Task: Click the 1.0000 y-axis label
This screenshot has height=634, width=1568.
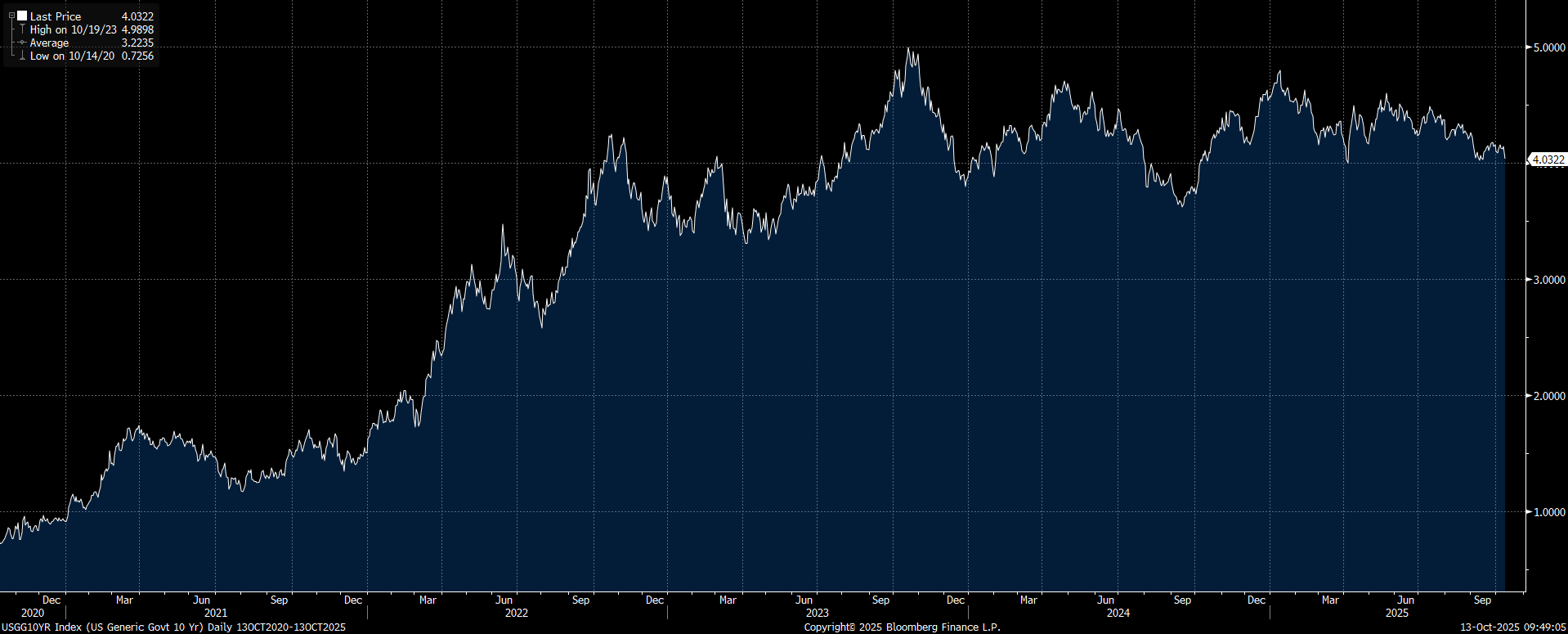Action: click(x=1548, y=512)
